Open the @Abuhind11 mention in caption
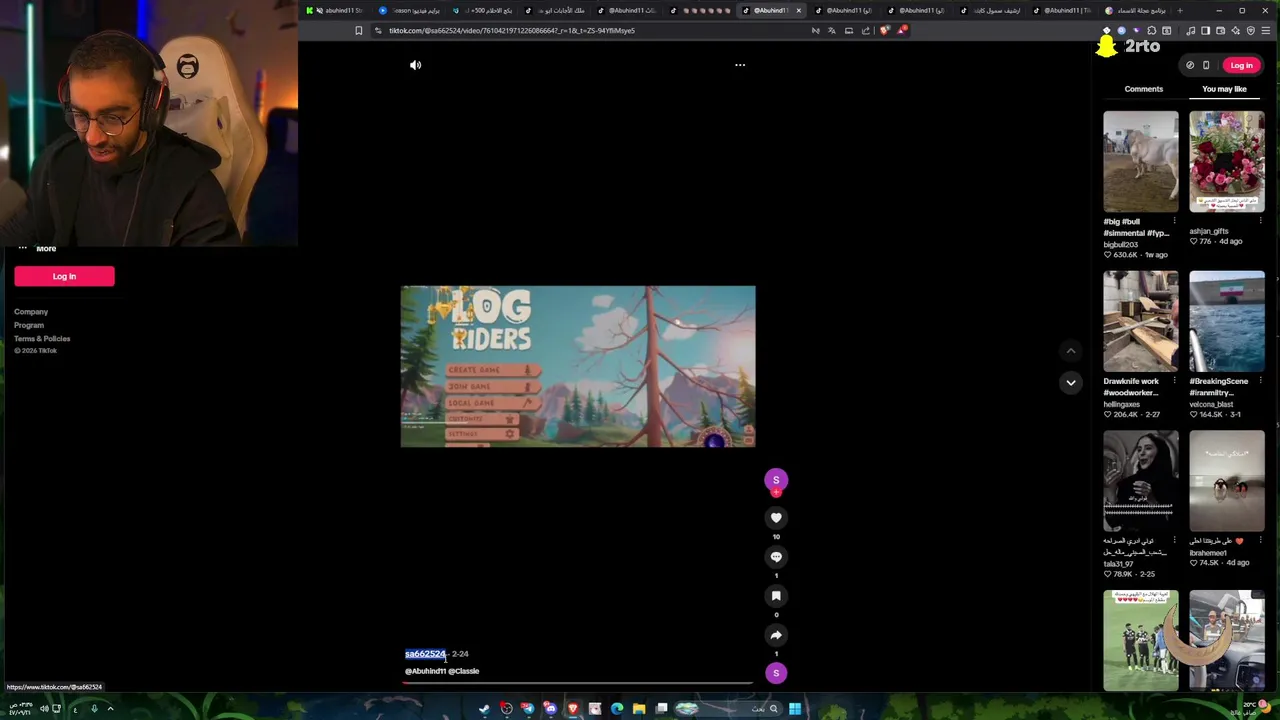The width and height of the screenshot is (1280, 720). pyautogui.click(x=425, y=671)
